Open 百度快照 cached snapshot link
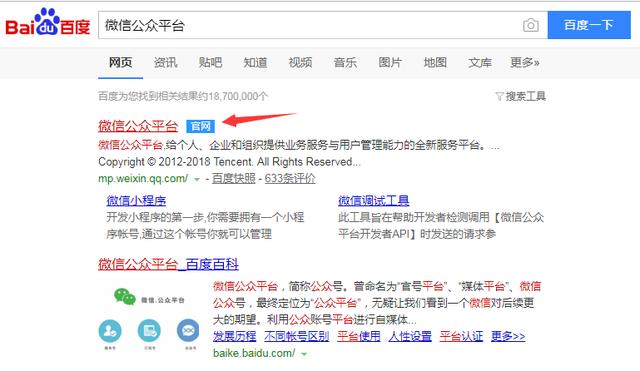 pyautogui.click(x=233, y=179)
